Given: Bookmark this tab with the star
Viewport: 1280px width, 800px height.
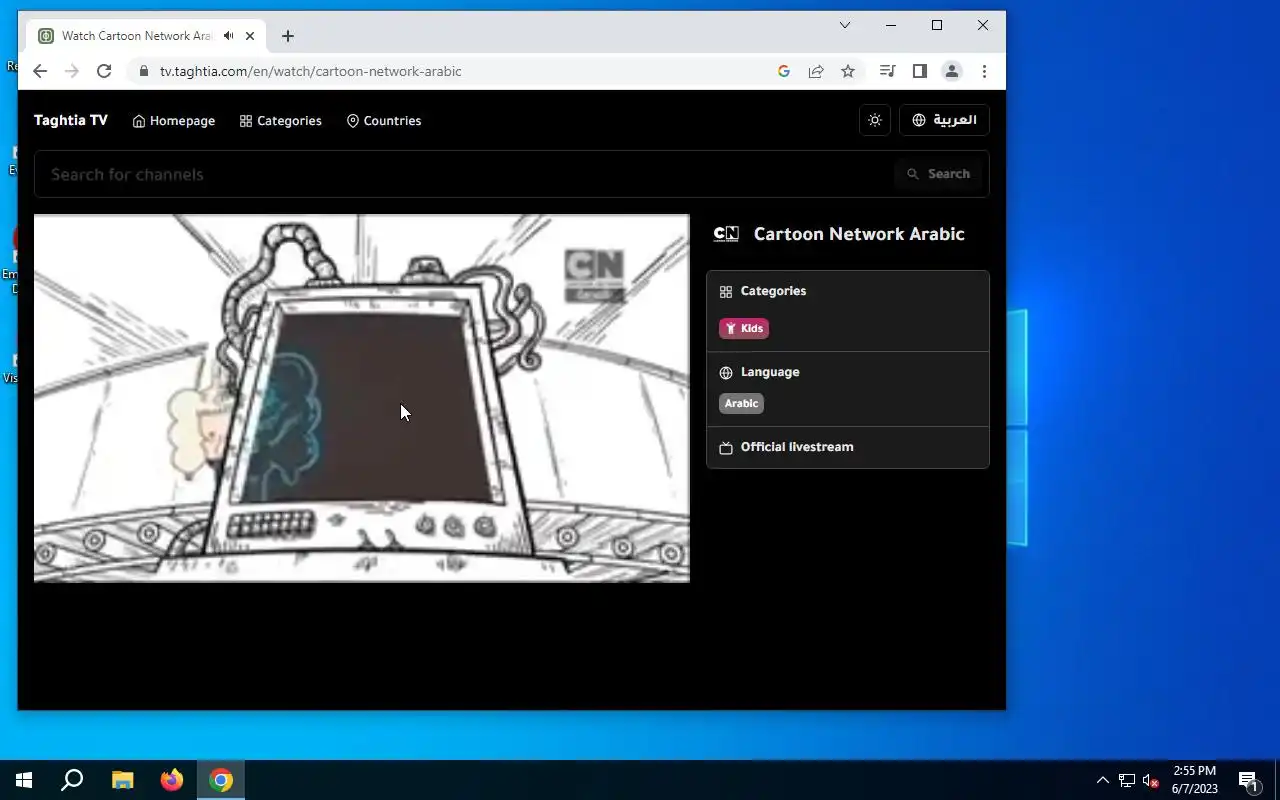Looking at the screenshot, I should (848, 71).
